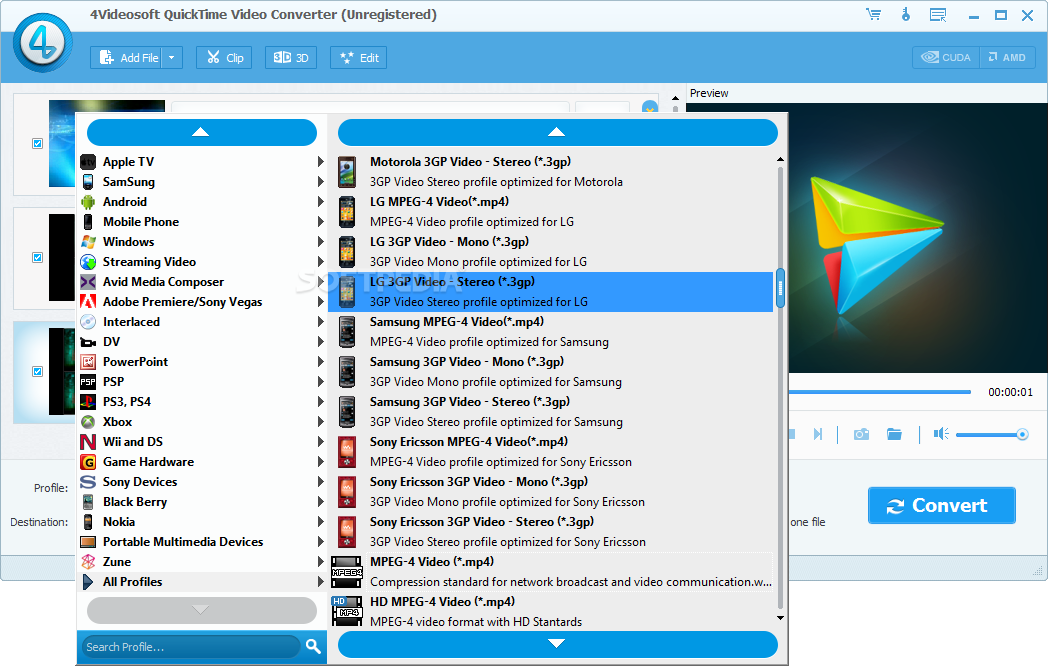Expand the Windows category arrow
1048x666 pixels.
click(320, 242)
